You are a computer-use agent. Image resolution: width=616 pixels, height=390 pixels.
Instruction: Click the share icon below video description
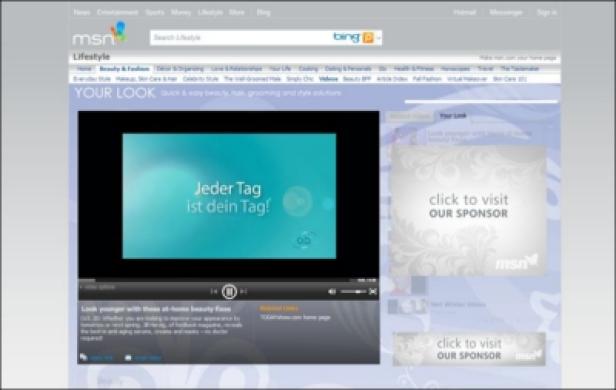(83, 357)
